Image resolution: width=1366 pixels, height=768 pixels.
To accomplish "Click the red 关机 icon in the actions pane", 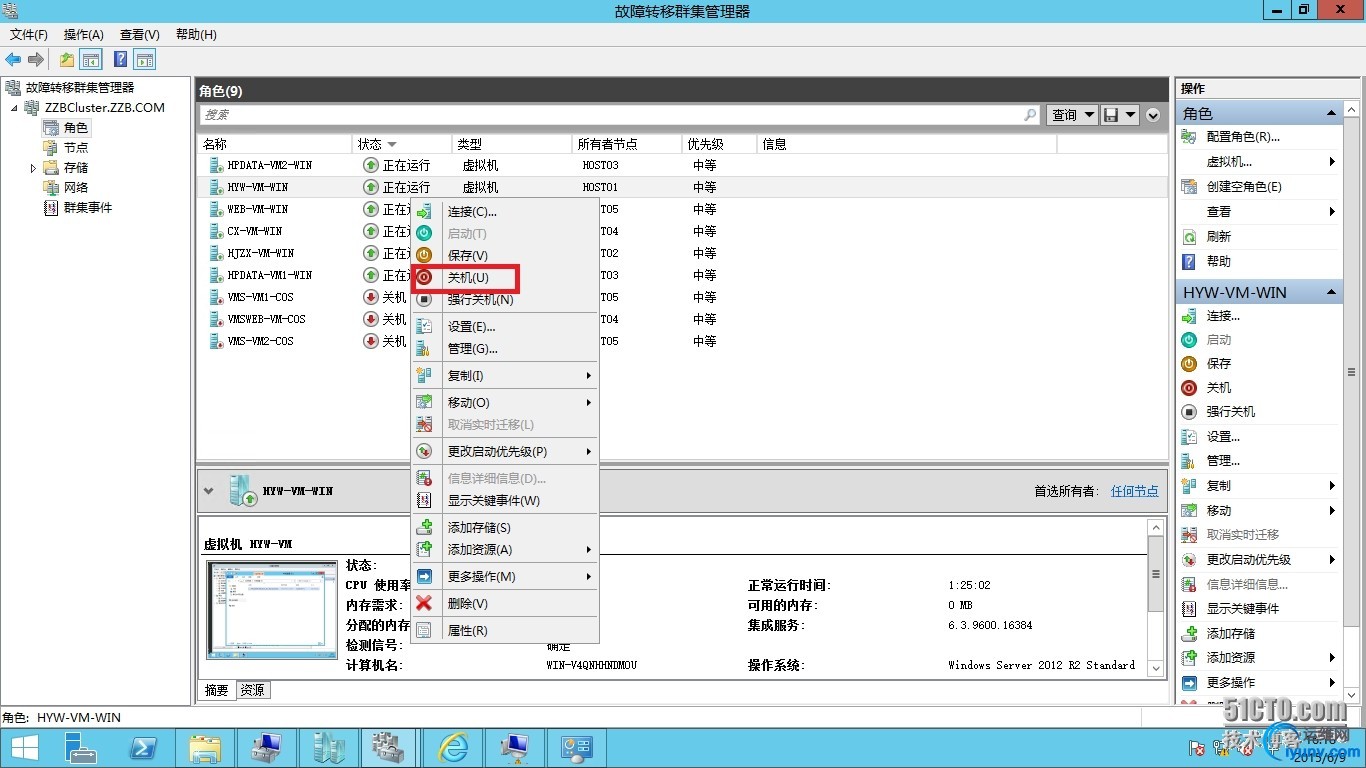I will click(x=1189, y=388).
